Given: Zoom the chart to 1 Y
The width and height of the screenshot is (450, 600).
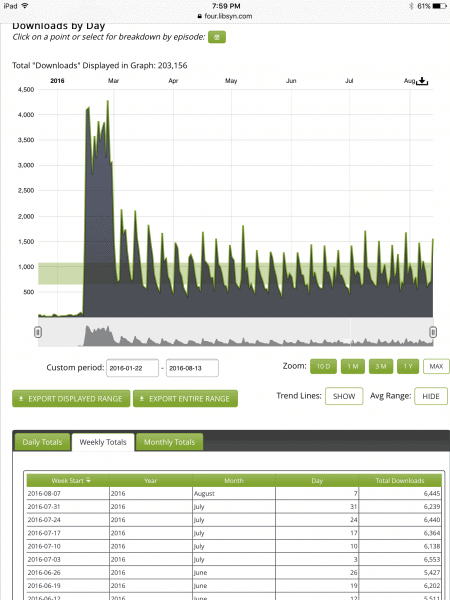Looking at the screenshot, I should pos(408,367).
